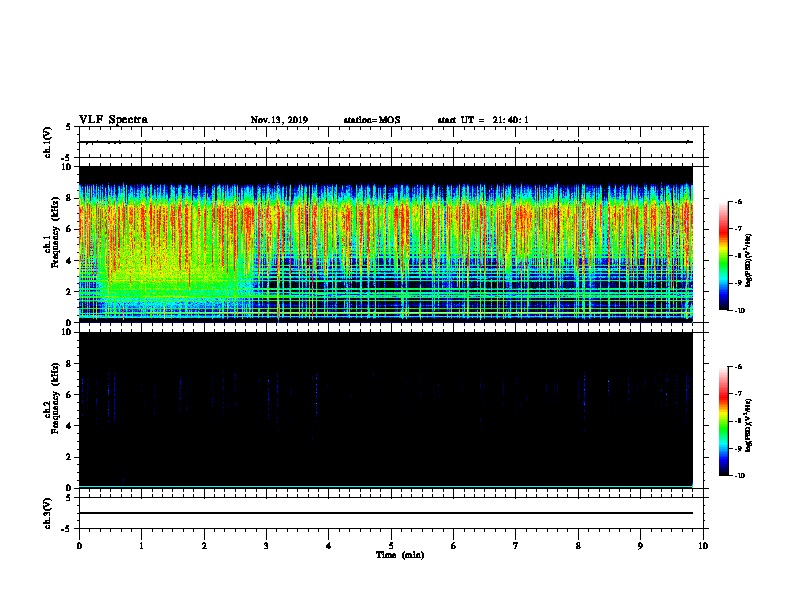Click the "start UT = 21:40: 1" text

483,120
